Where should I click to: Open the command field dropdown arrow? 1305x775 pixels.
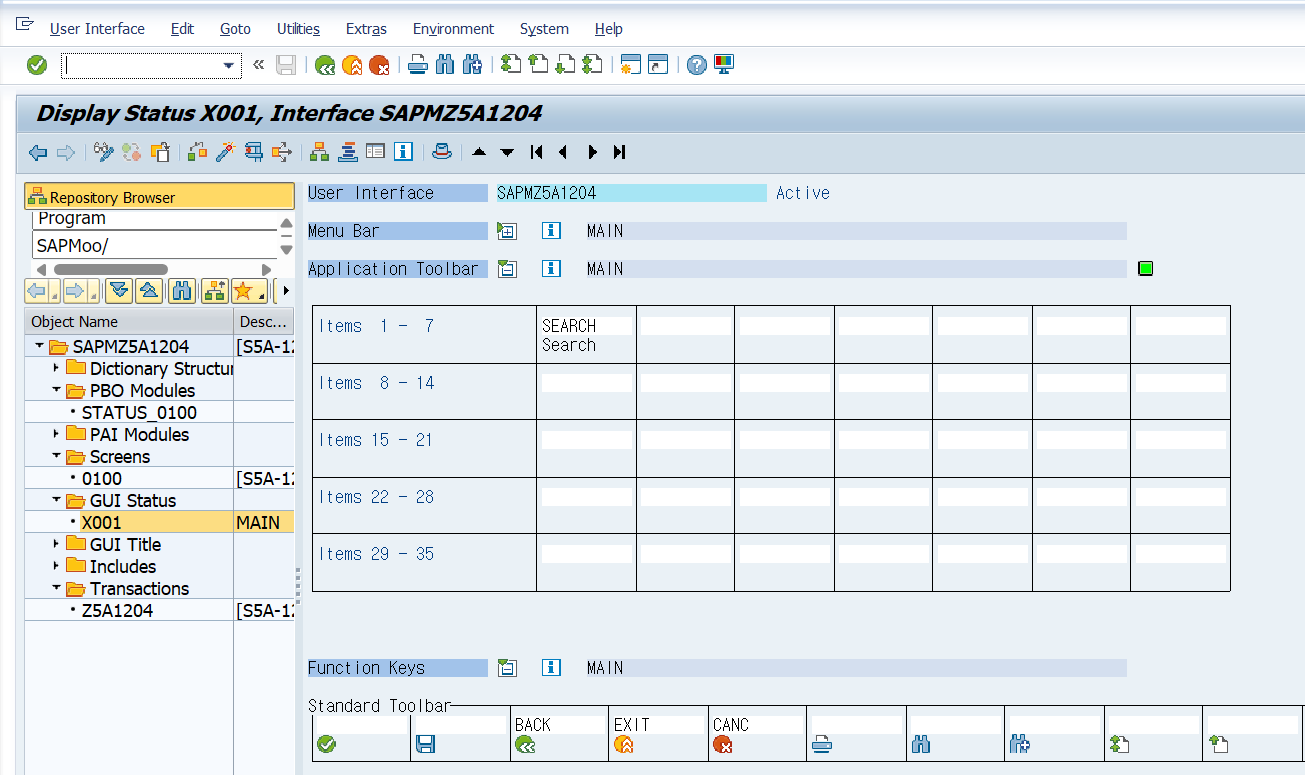click(x=230, y=66)
